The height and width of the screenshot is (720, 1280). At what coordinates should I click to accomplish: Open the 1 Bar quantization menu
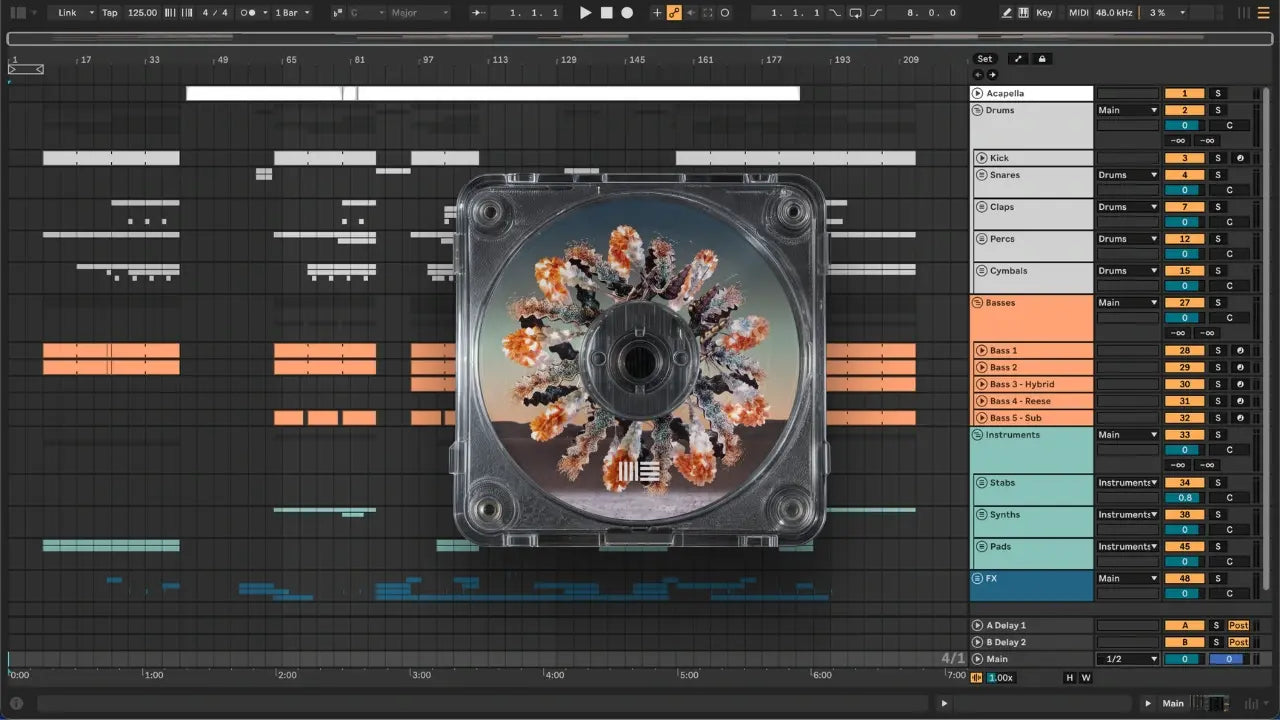click(292, 13)
